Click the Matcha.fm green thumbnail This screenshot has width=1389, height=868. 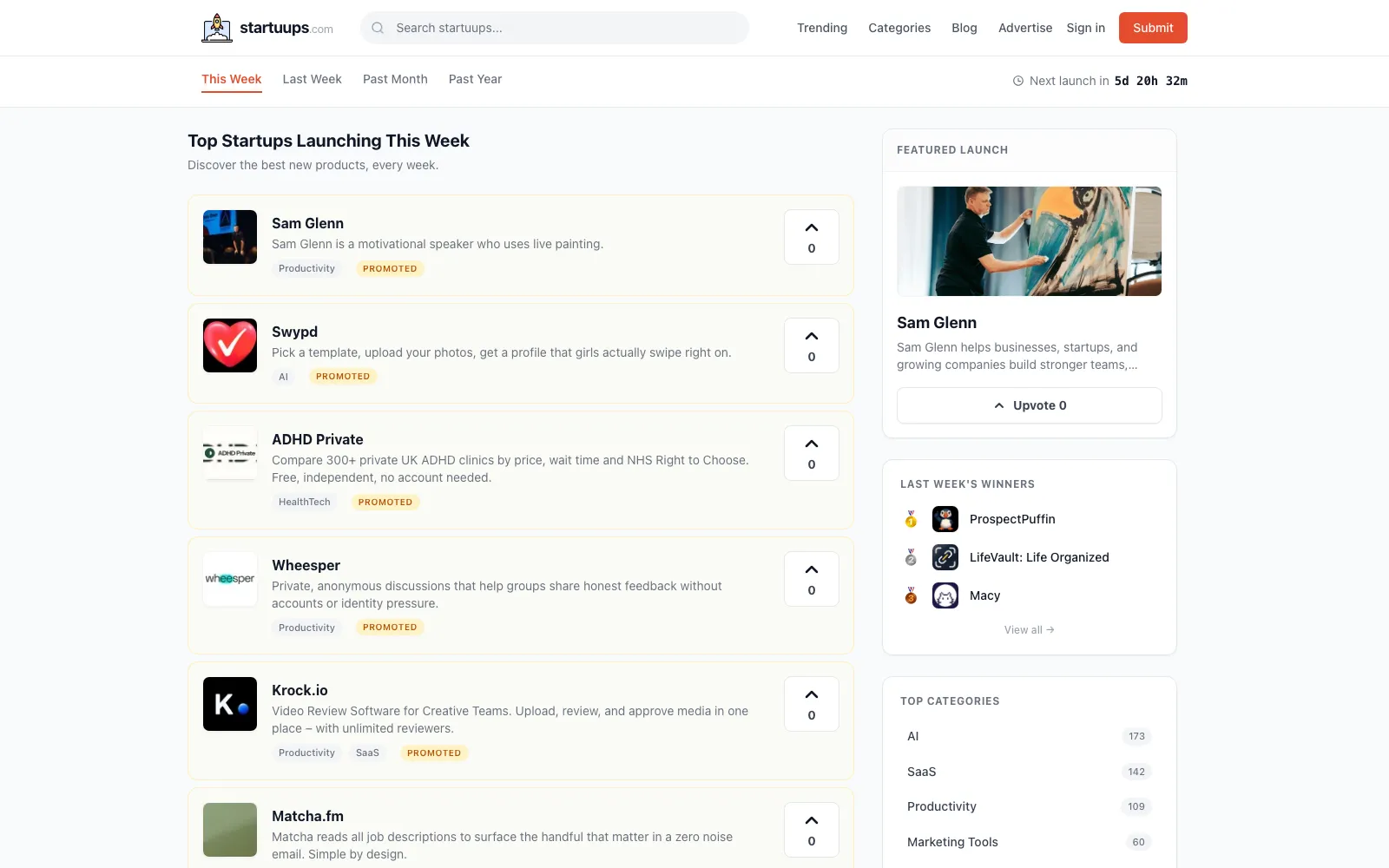click(230, 830)
